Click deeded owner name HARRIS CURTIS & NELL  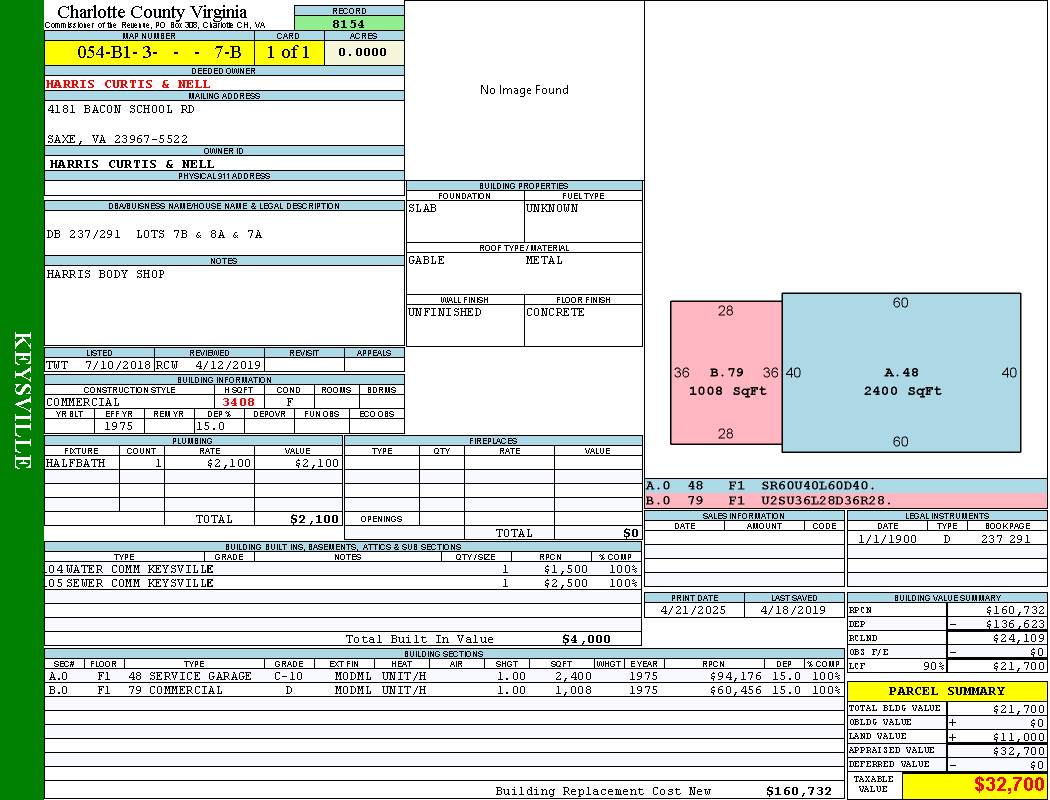click(x=128, y=84)
